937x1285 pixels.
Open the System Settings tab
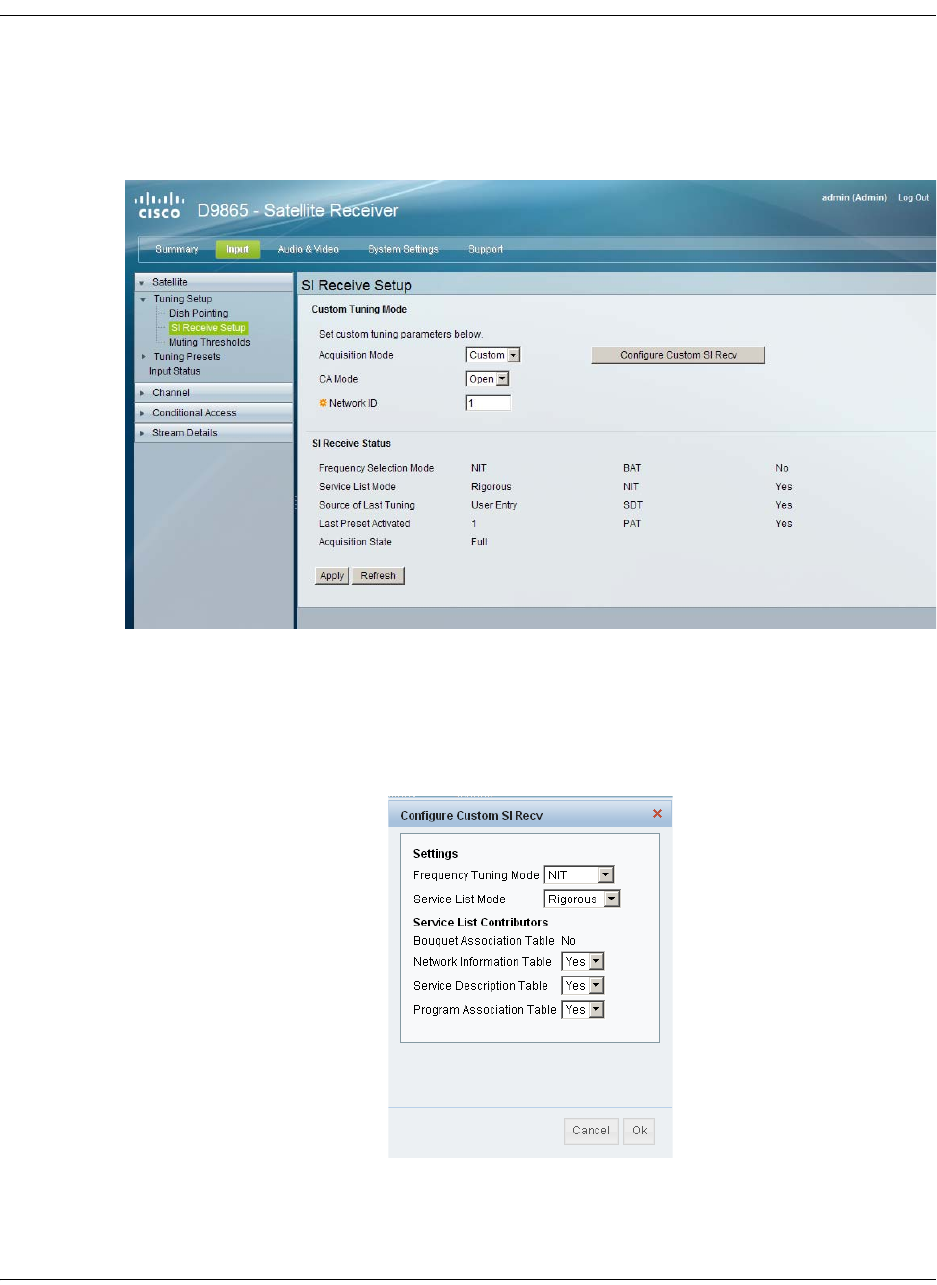401,249
